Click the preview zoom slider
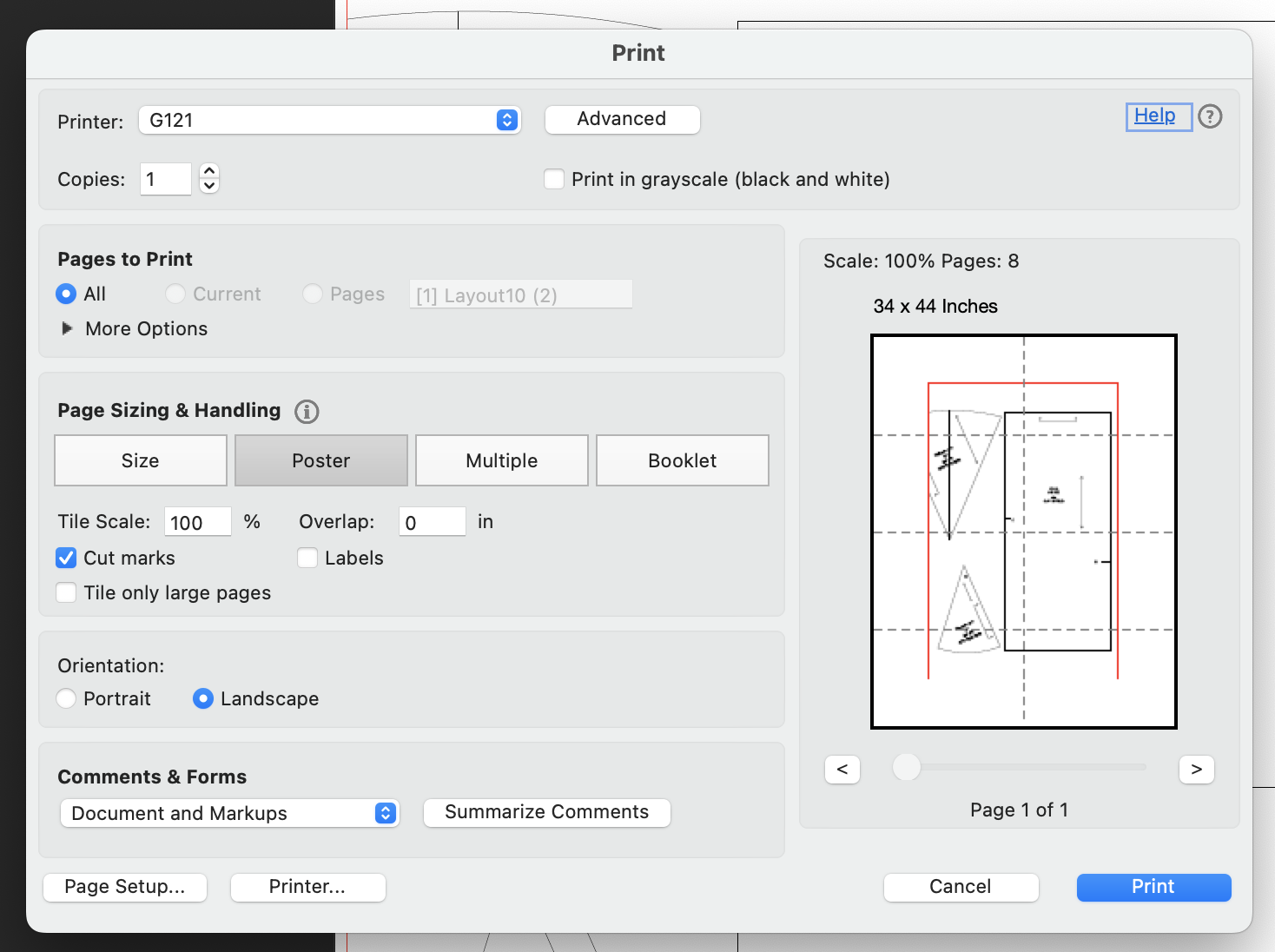 pos(907,767)
